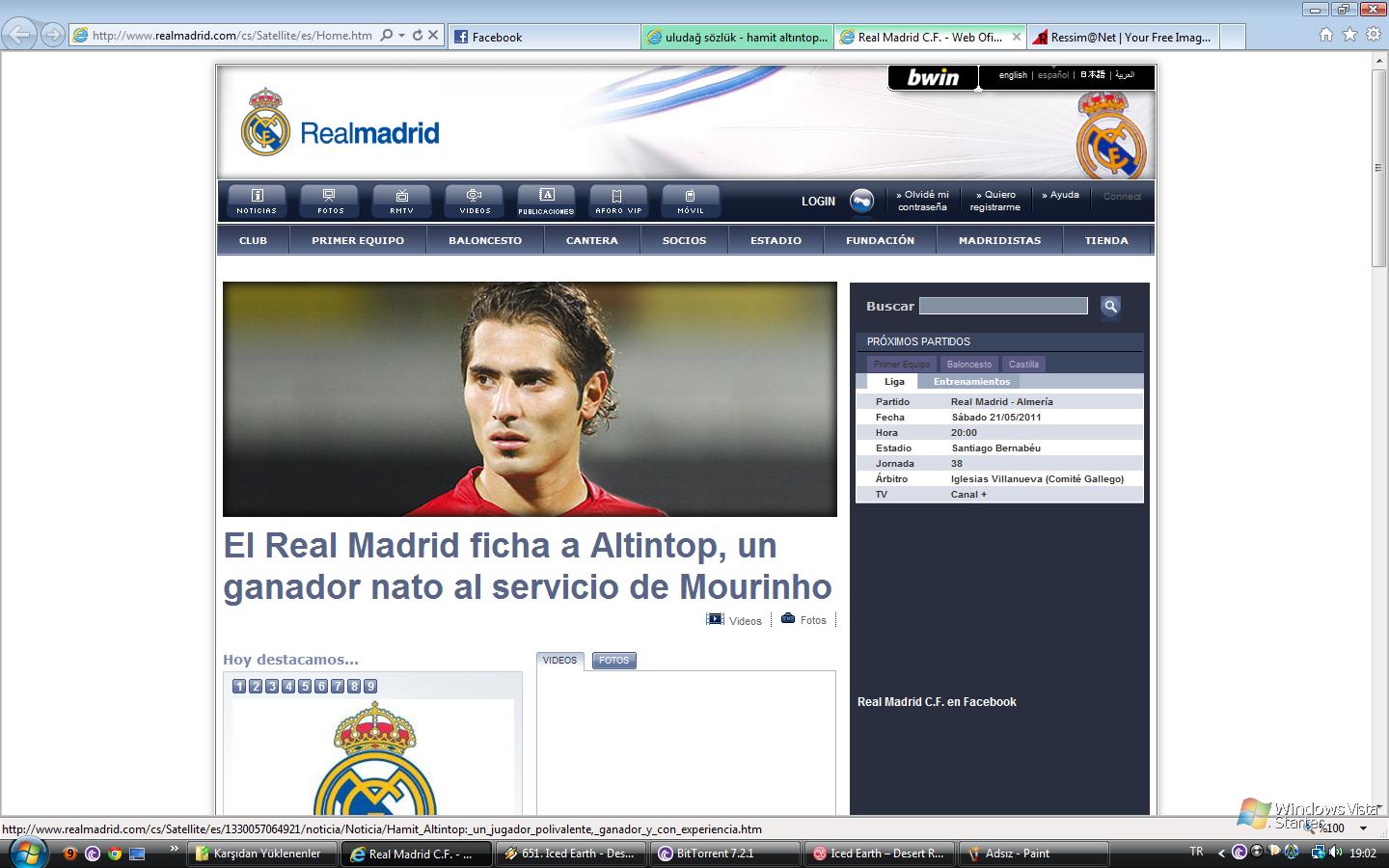Open the BitTorrent 7.2.1 taskbar button
Image resolution: width=1389 pixels, height=868 pixels.
pyautogui.click(x=726, y=854)
